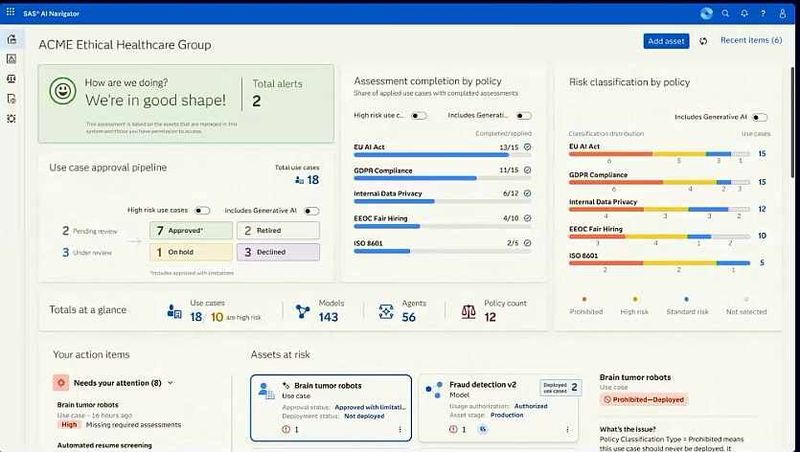Select the 7 Approved pipeline tile
800x452 pixels.
191,231
